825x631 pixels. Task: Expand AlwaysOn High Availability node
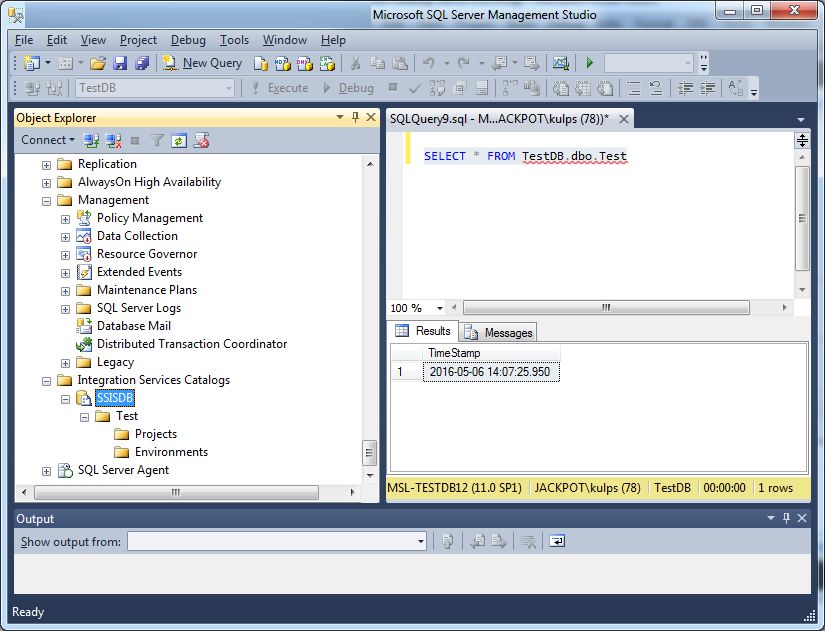[x=46, y=183]
